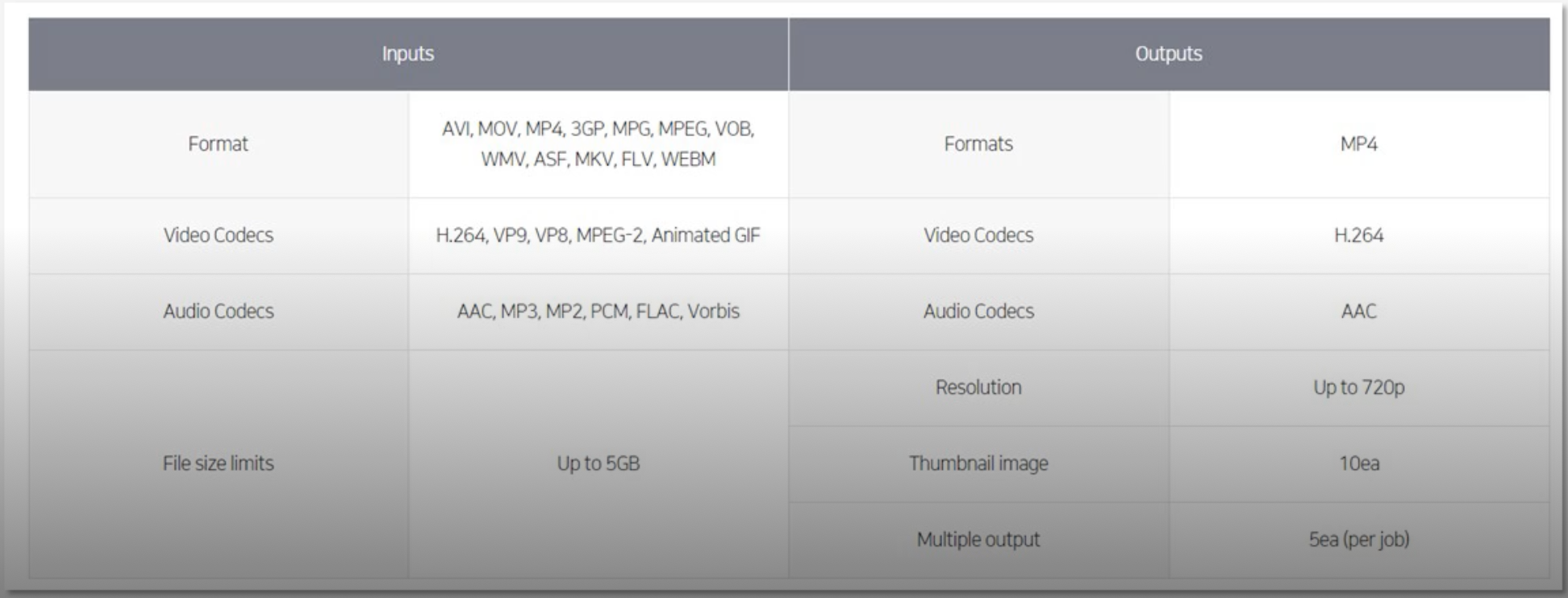Viewport: 1568px width, 598px height.
Task: Click the Audio Codecs label under Outputs
Action: click(x=978, y=311)
